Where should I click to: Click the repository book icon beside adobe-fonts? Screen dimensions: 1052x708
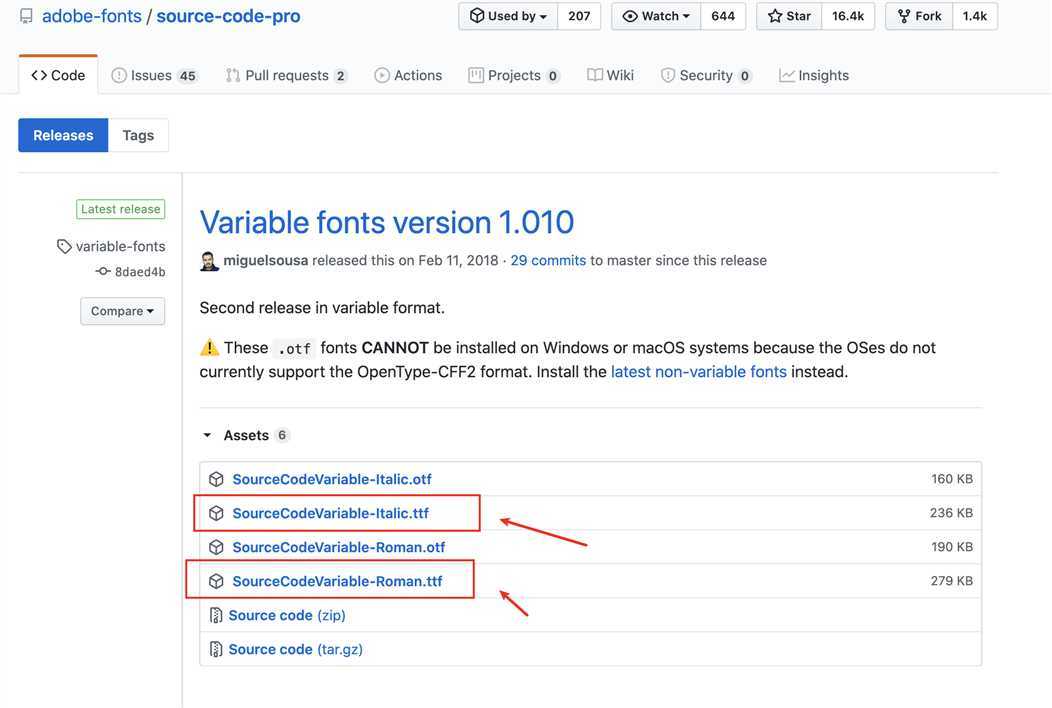(x=26, y=16)
